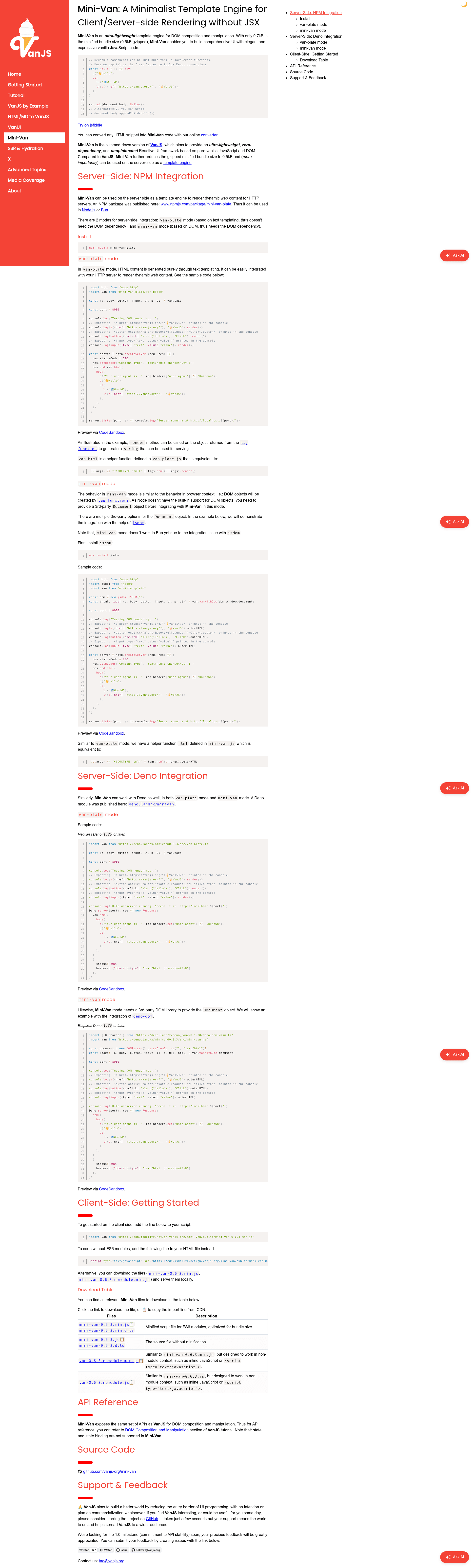Jump to Server-Side: NPM Integration in contents
474x1568 pixels.
click(x=316, y=13)
